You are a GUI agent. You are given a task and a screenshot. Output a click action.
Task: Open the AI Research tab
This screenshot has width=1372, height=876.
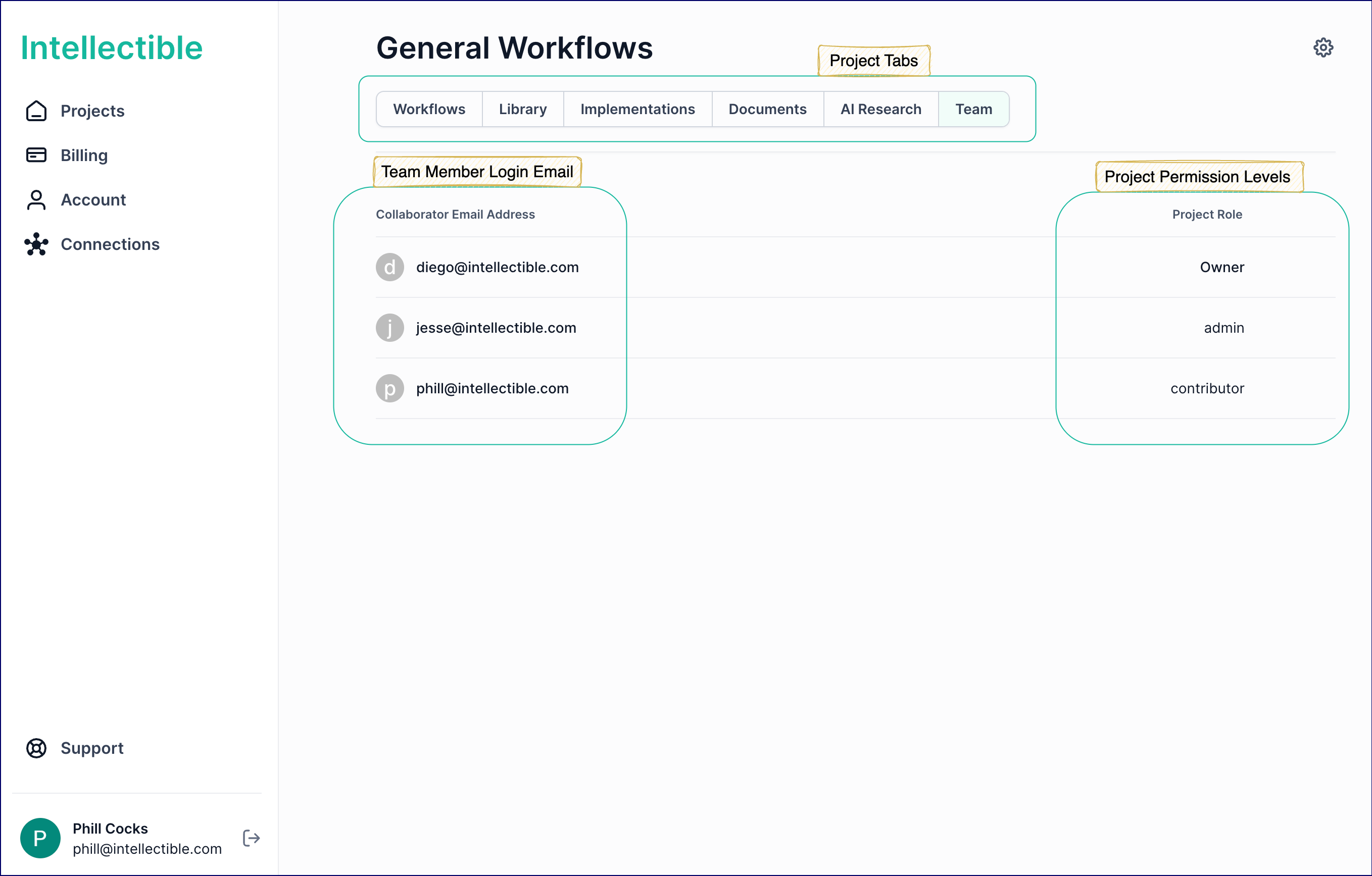(x=880, y=109)
